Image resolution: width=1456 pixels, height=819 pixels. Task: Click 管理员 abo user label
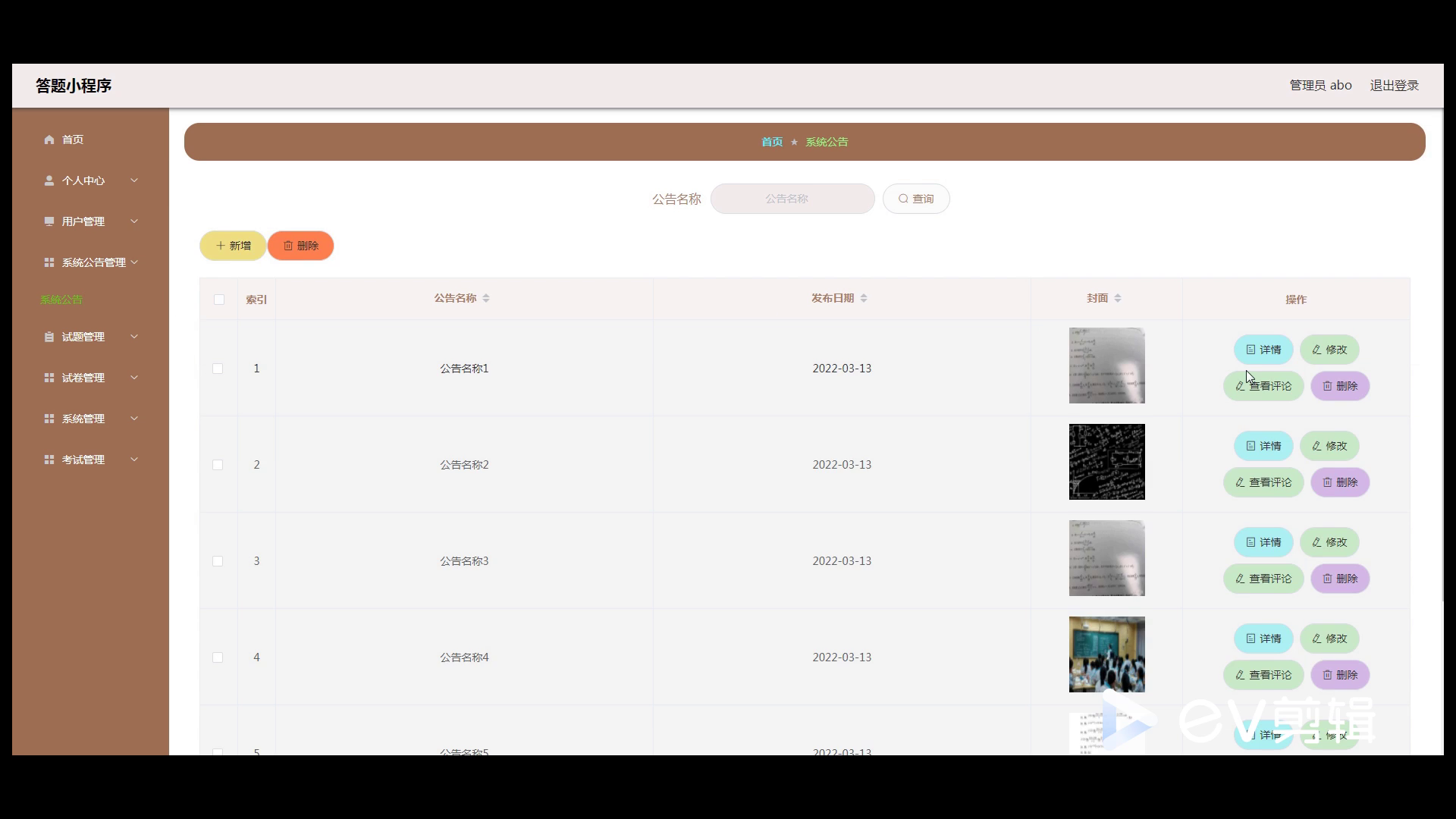1321,86
